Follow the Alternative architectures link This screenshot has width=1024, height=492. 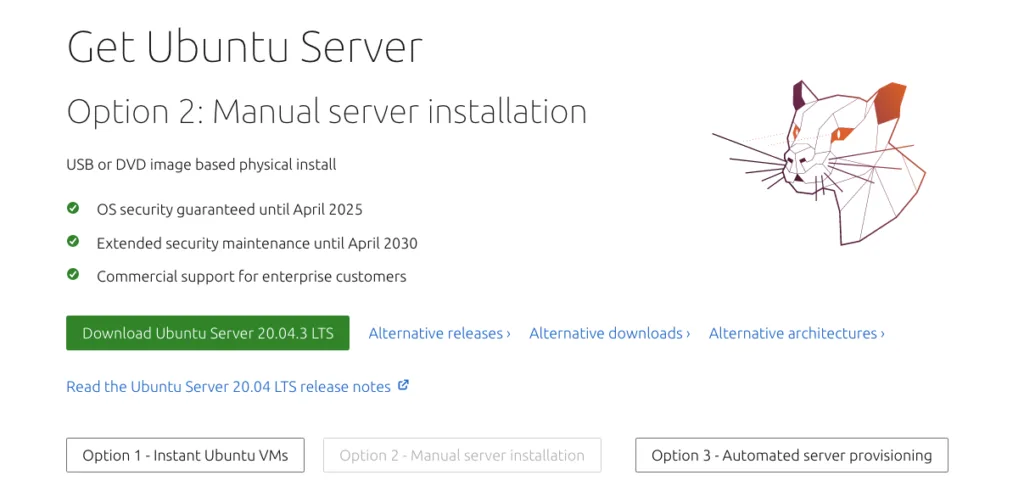pyautogui.click(x=797, y=333)
